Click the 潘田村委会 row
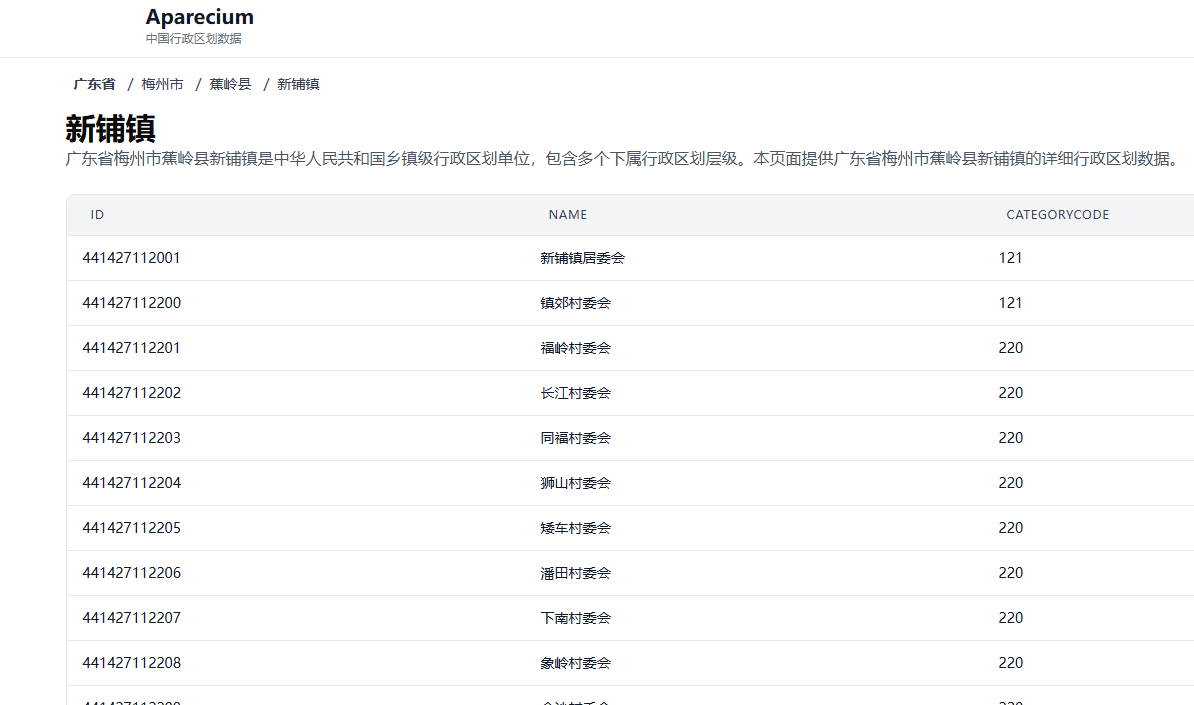Image resolution: width=1194 pixels, height=705 pixels. tap(575, 573)
